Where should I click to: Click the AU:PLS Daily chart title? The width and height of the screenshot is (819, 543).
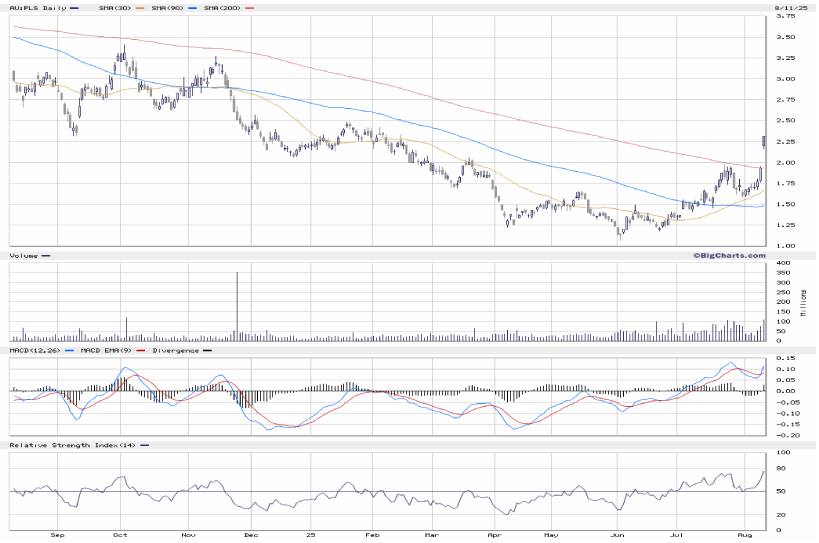click(38, 8)
